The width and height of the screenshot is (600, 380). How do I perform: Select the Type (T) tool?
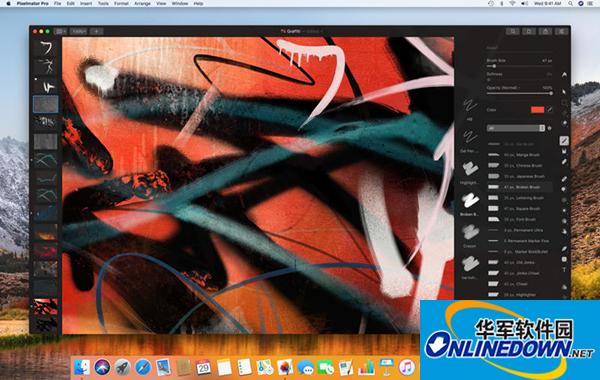coord(564,270)
